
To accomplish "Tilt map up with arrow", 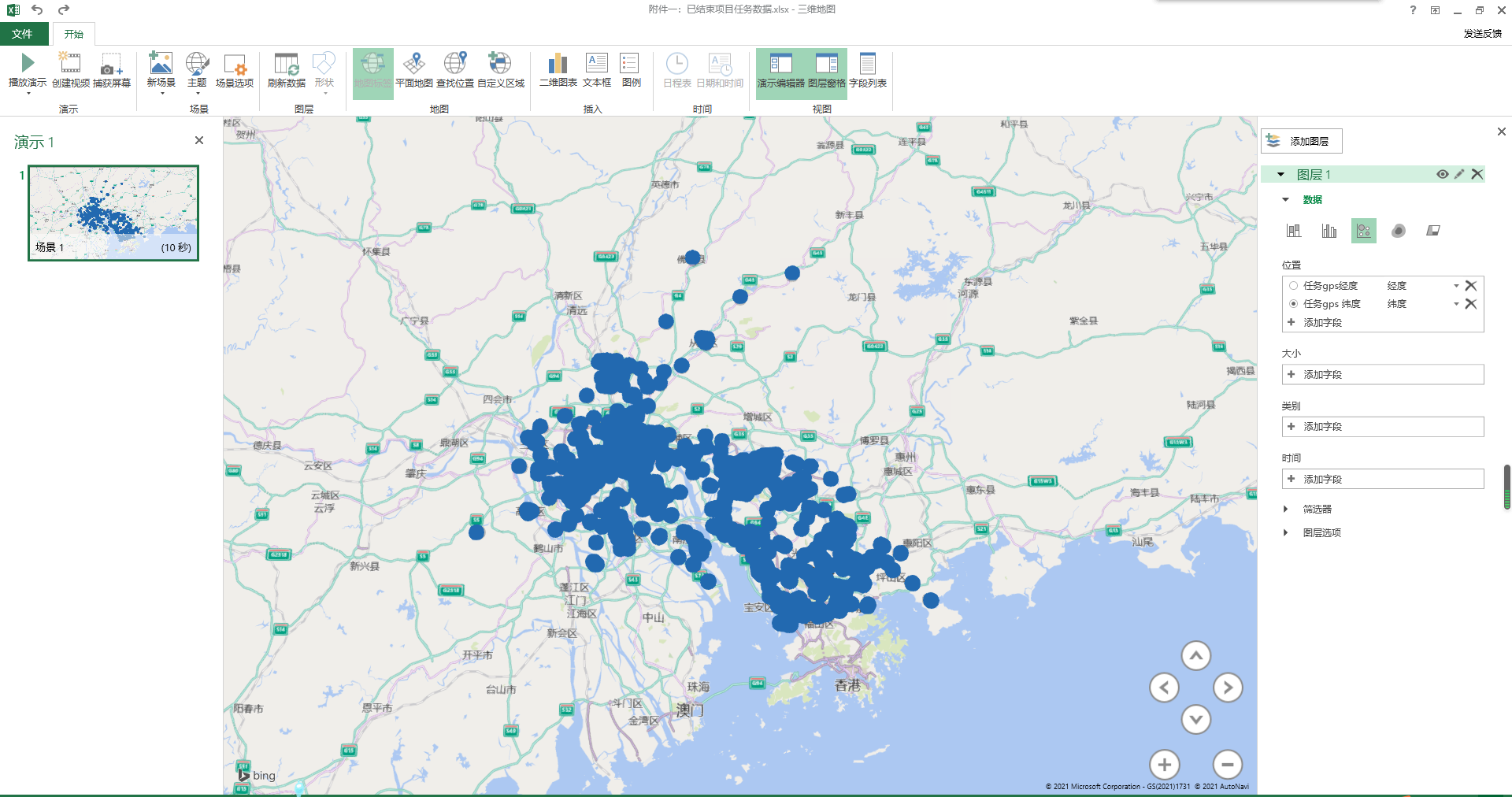I will click(1195, 655).
